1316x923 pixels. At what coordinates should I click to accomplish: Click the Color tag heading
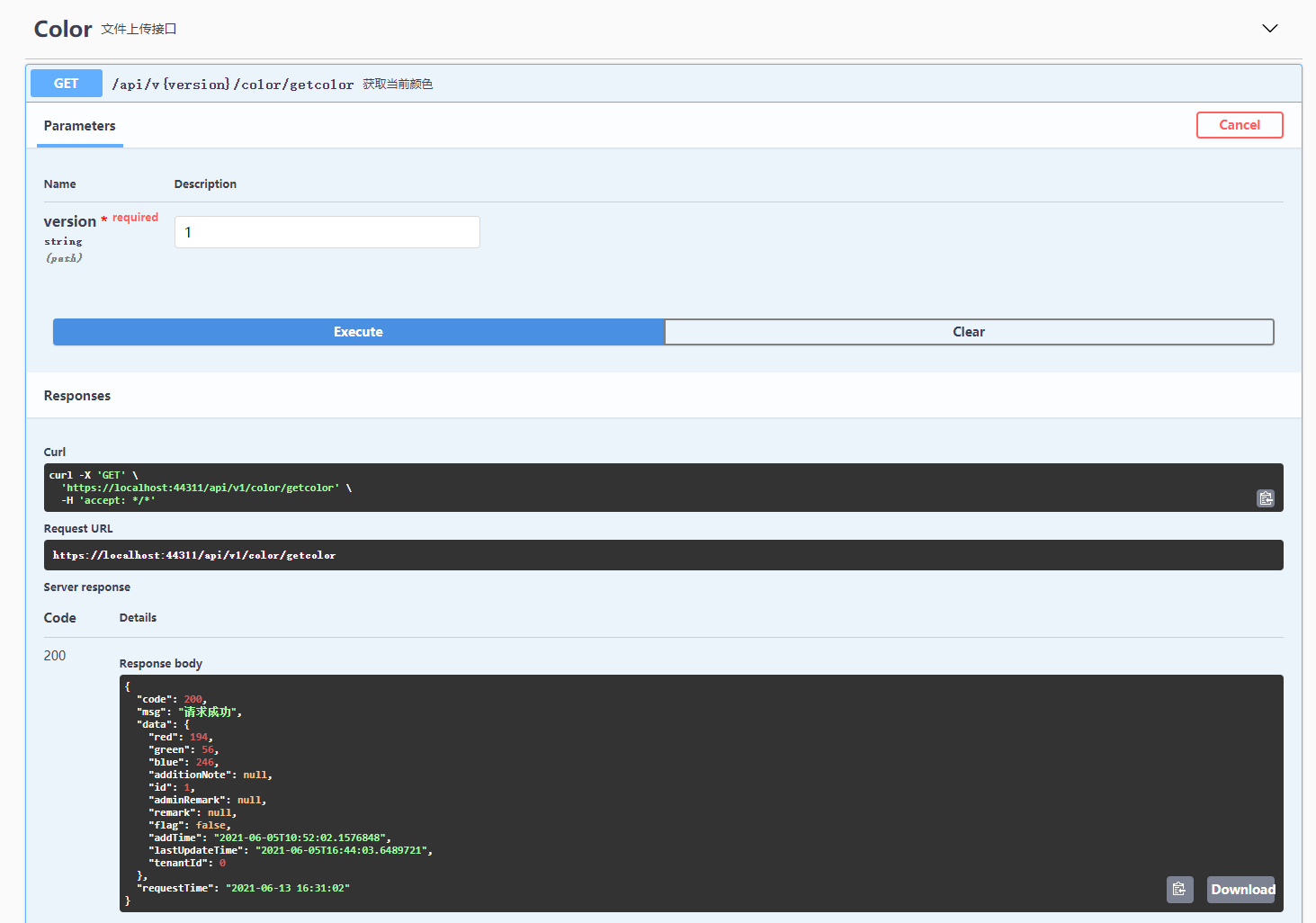(x=63, y=29)
